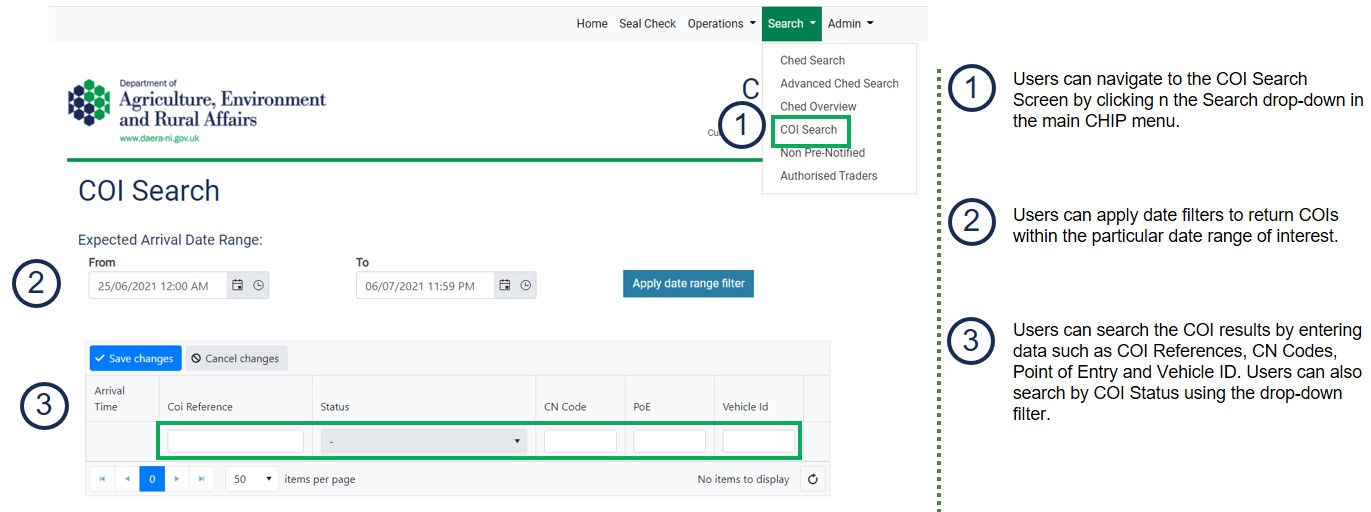Open calendar picker for To date

click(x=505, y=286)
